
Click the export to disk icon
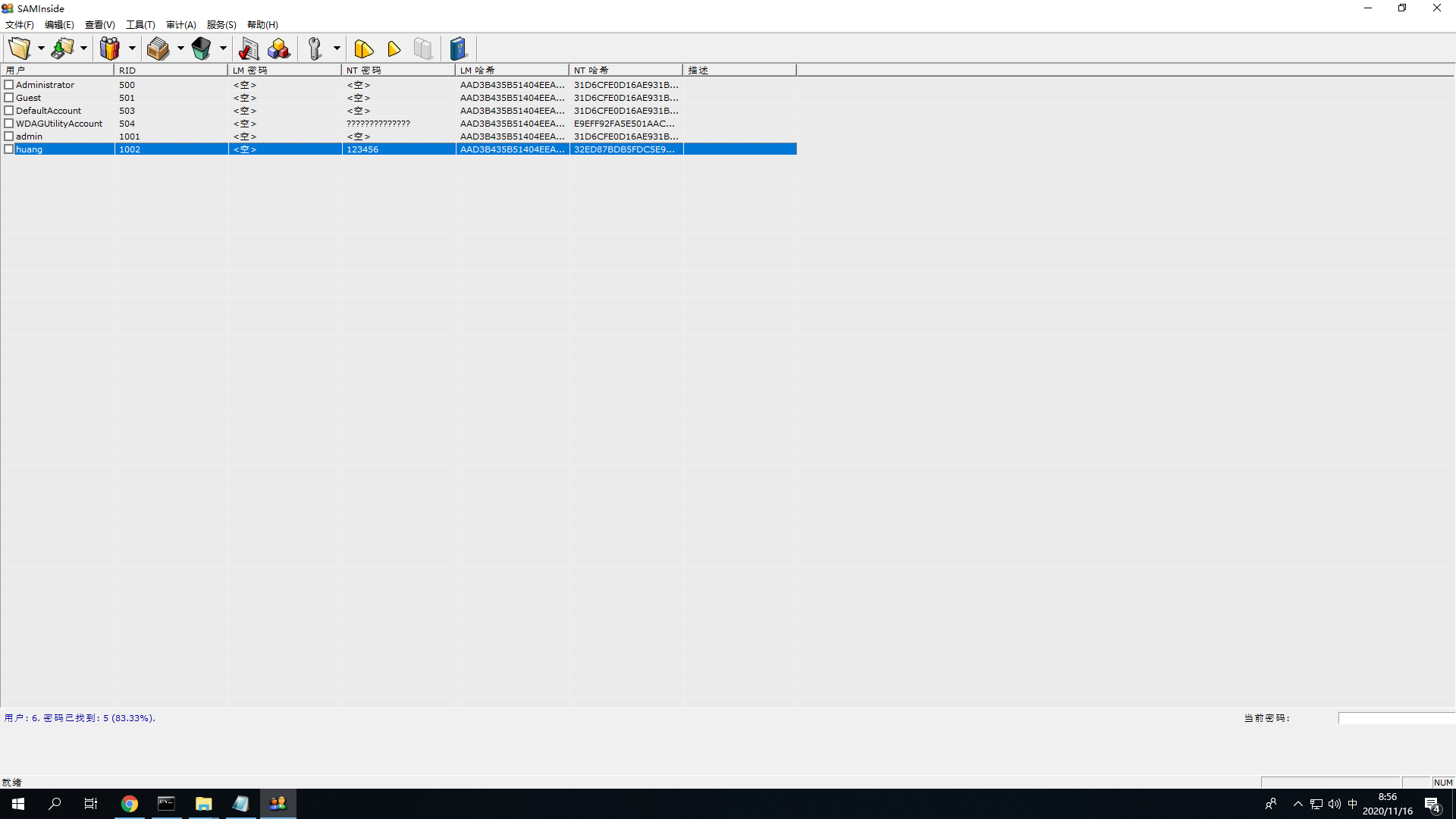62,49
